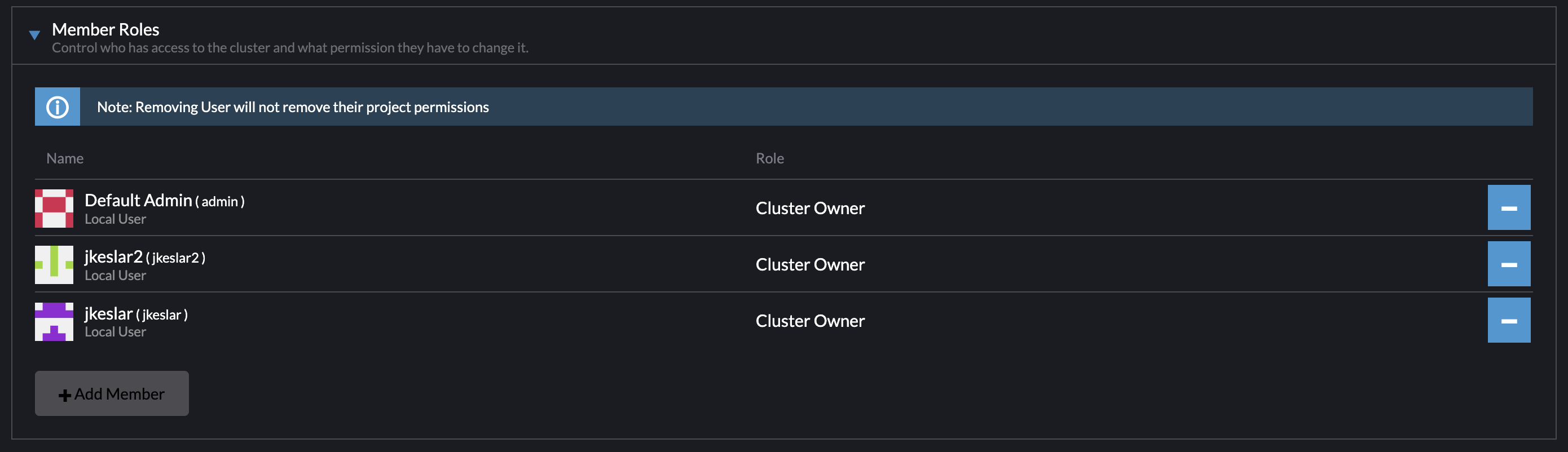Expand the Cluster Owner role for Default Admin

(x=809, y=207)
